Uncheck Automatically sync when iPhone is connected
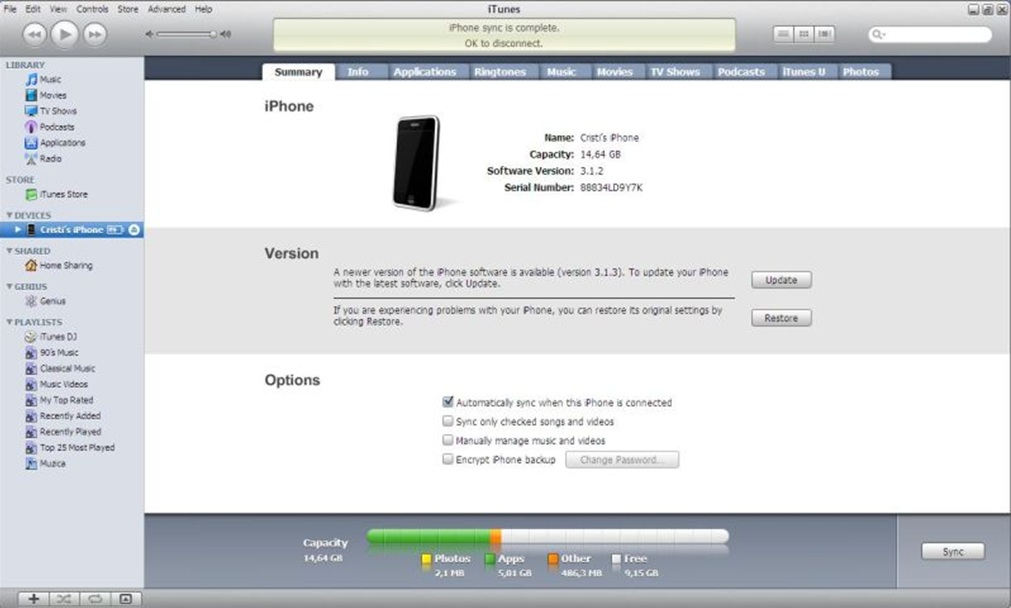Viewport: 1011px width, 608px height. [x=448, y=402]
